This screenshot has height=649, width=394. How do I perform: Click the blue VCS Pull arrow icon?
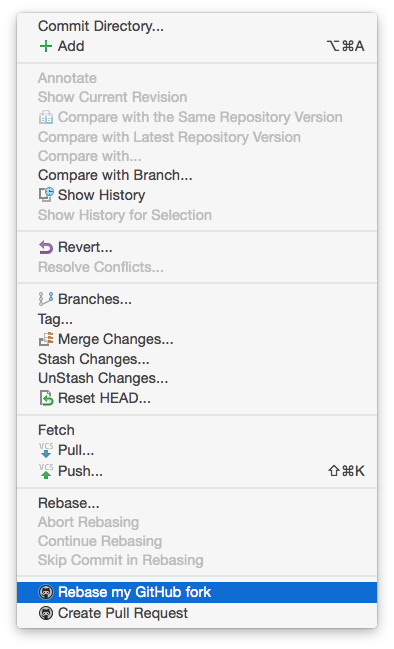tap(46, 450)
